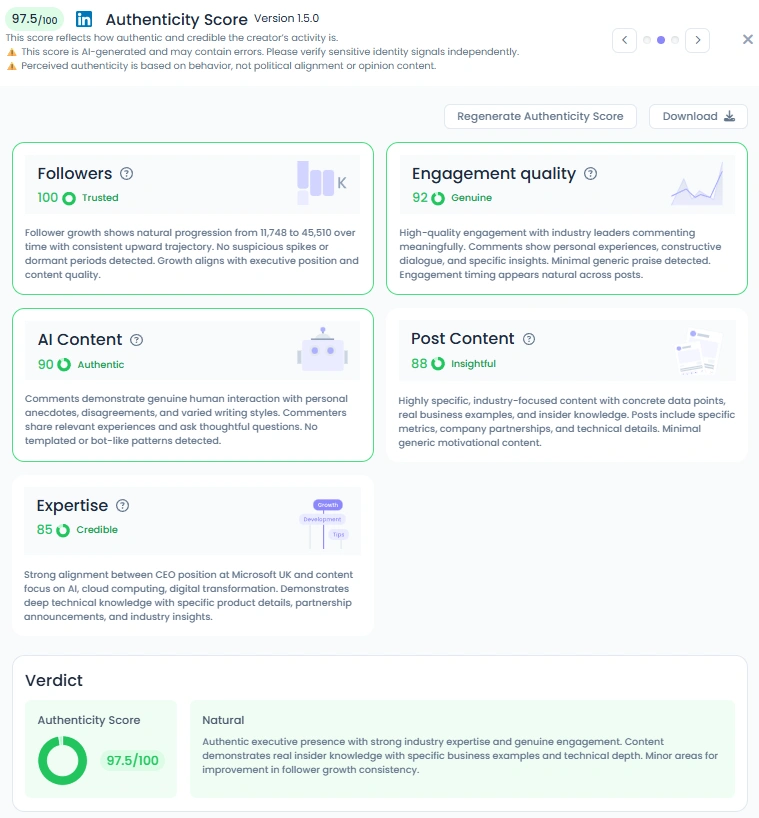Click the Followers bar chart illustration
The width and height of the screenshot is (759, 818).
pyautogui.click(x=321, y=183)
